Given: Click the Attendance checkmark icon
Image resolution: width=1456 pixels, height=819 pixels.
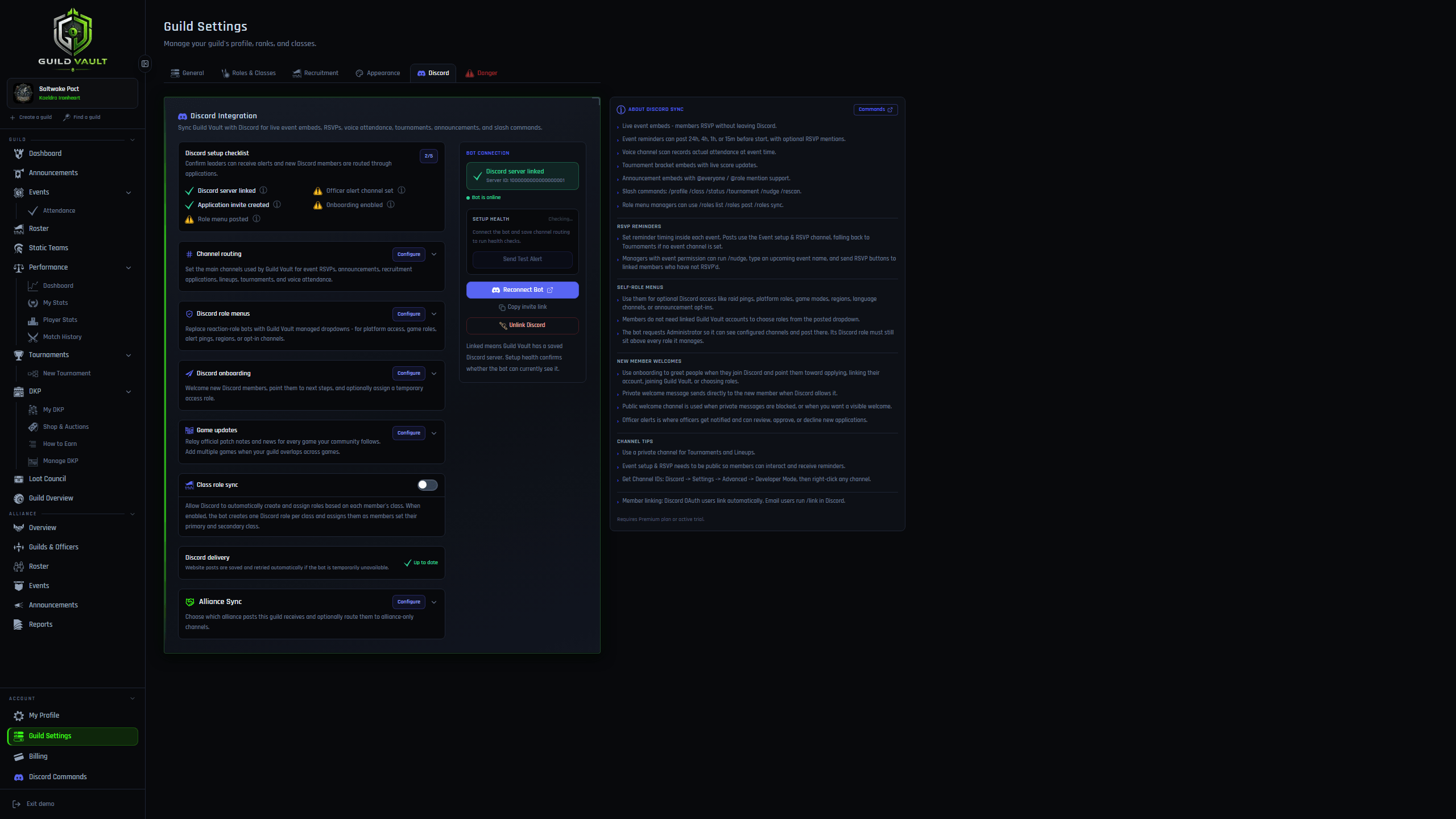Looking at the screenshot, I should pos(33,211).
